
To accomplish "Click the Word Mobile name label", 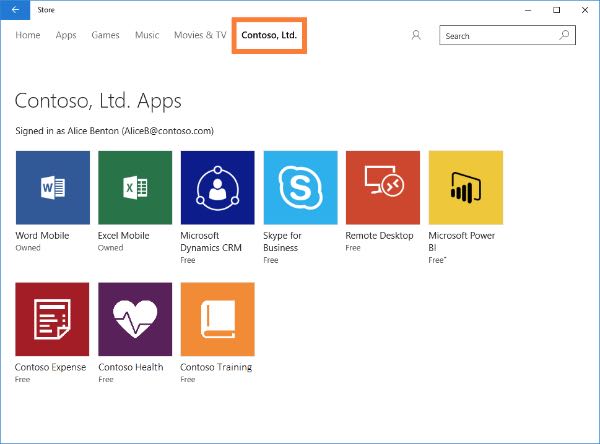I will [x=41, y=236].
